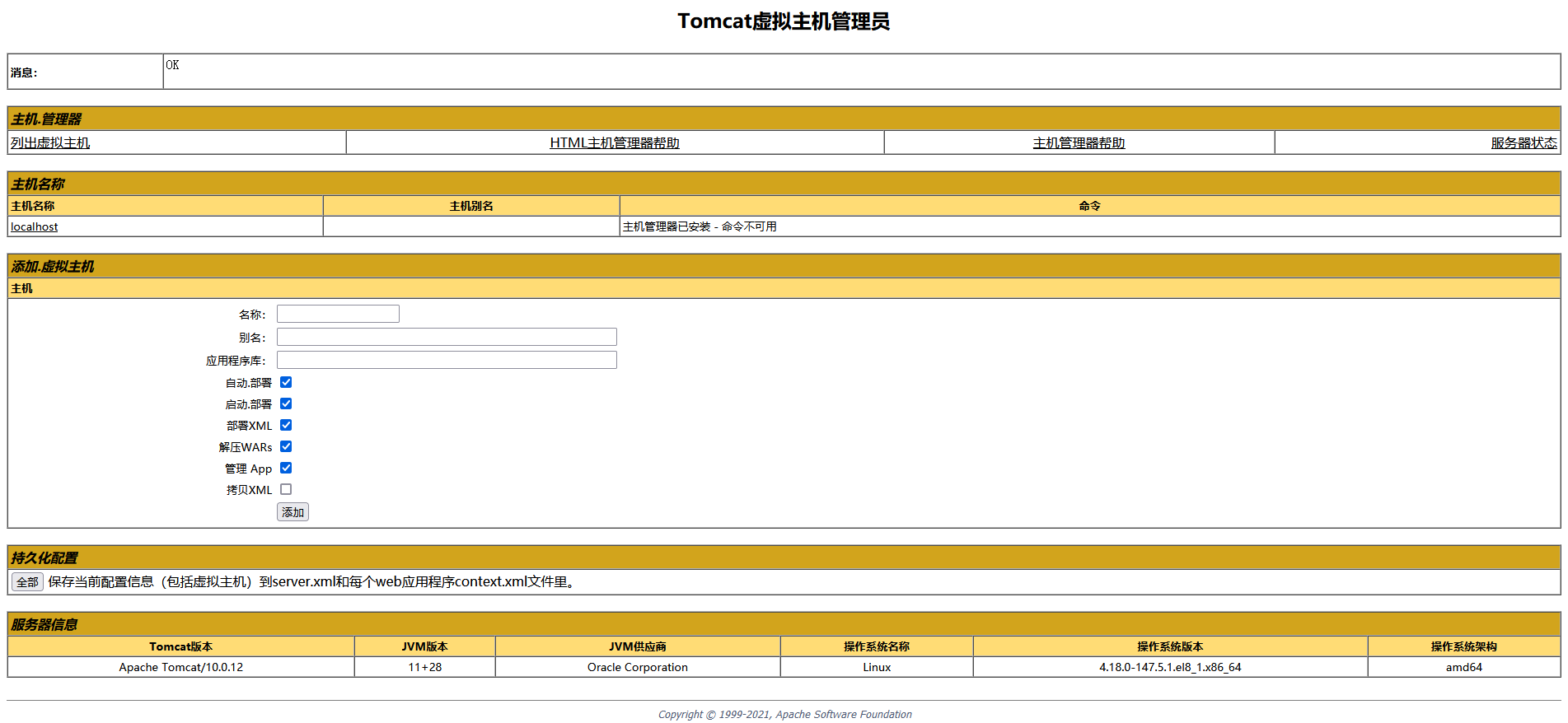Click the Tomcat版本 column header
The height and width of the screenshot is (723, 1568).
(x=181, y=646)
